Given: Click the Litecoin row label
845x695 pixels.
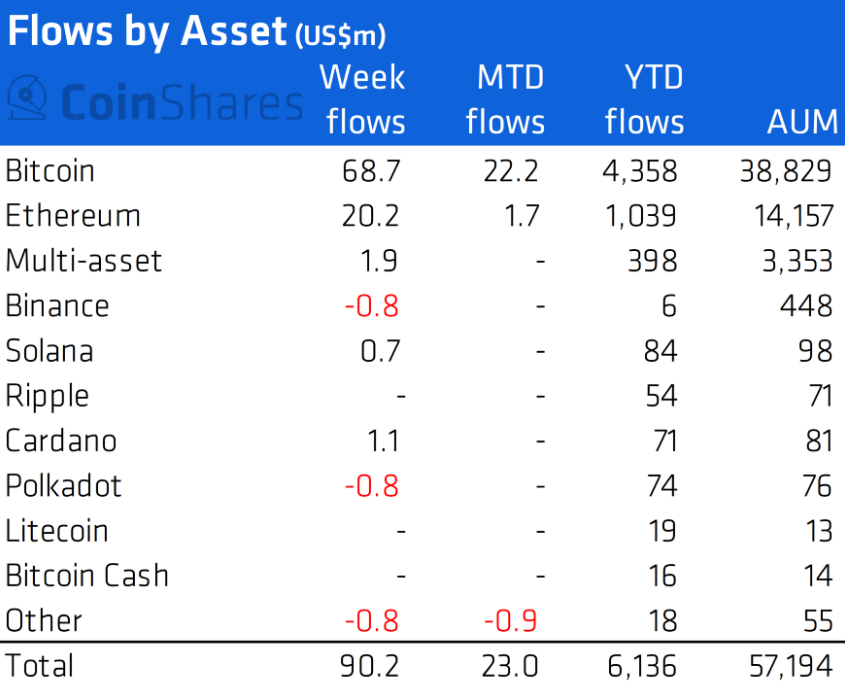Looking at the screenshot, I should (57, 531).
